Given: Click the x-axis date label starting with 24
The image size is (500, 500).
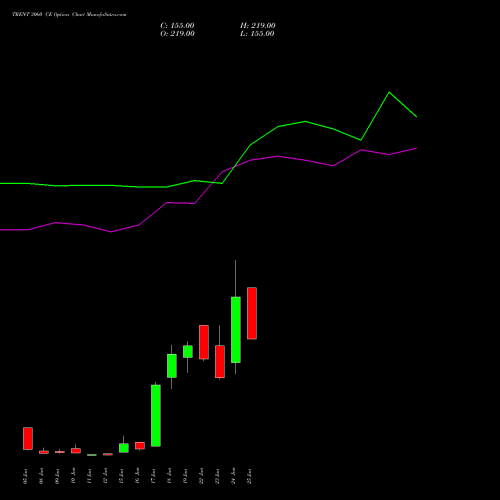Looking at the screenshot, I should coord(234,476).
